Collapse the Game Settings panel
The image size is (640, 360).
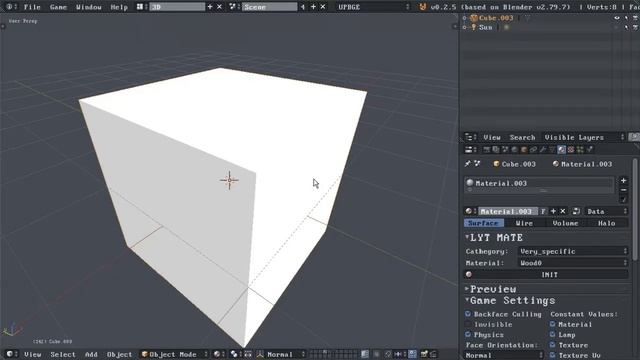click(467, 300)
